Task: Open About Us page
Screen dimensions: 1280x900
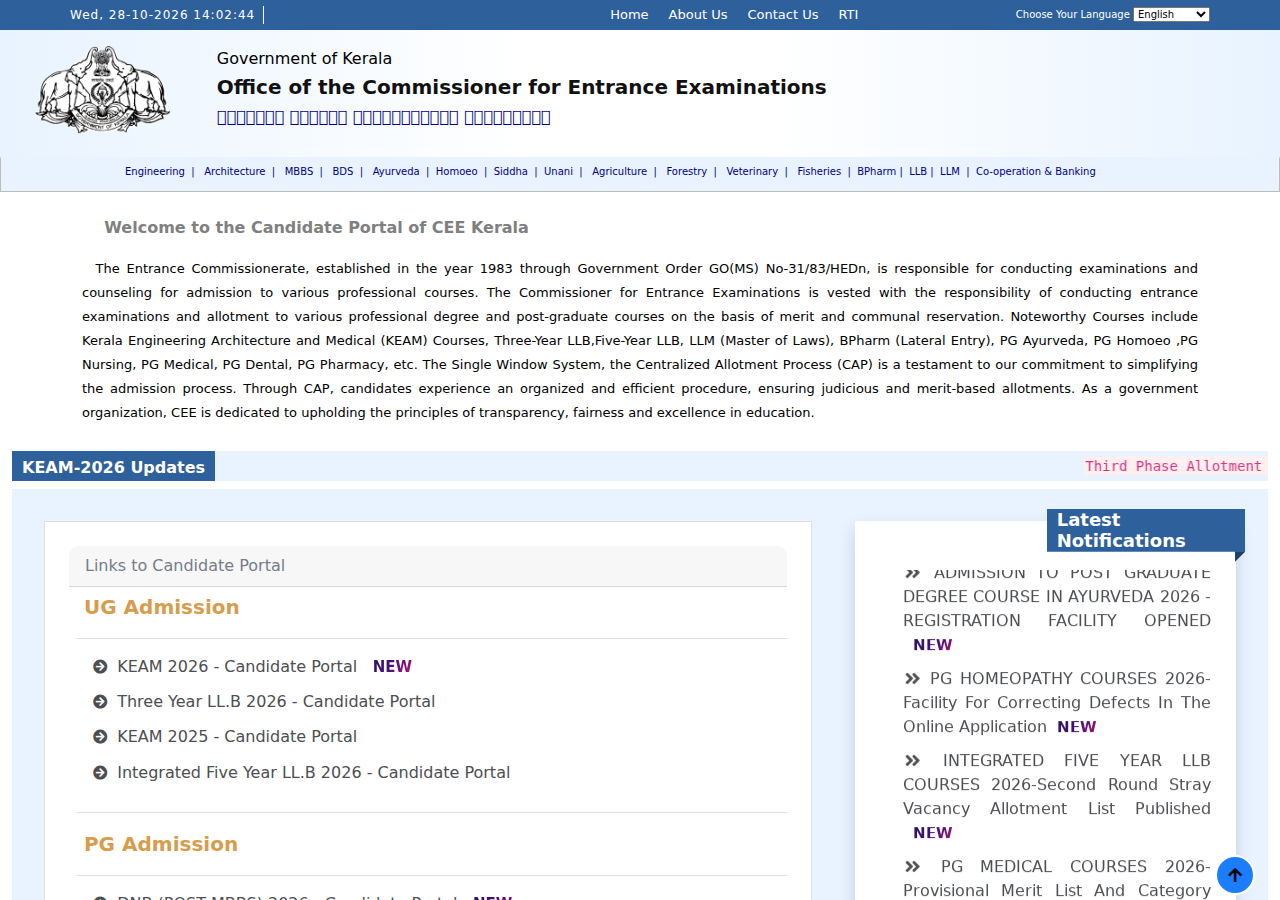Action: pos(698,14)
